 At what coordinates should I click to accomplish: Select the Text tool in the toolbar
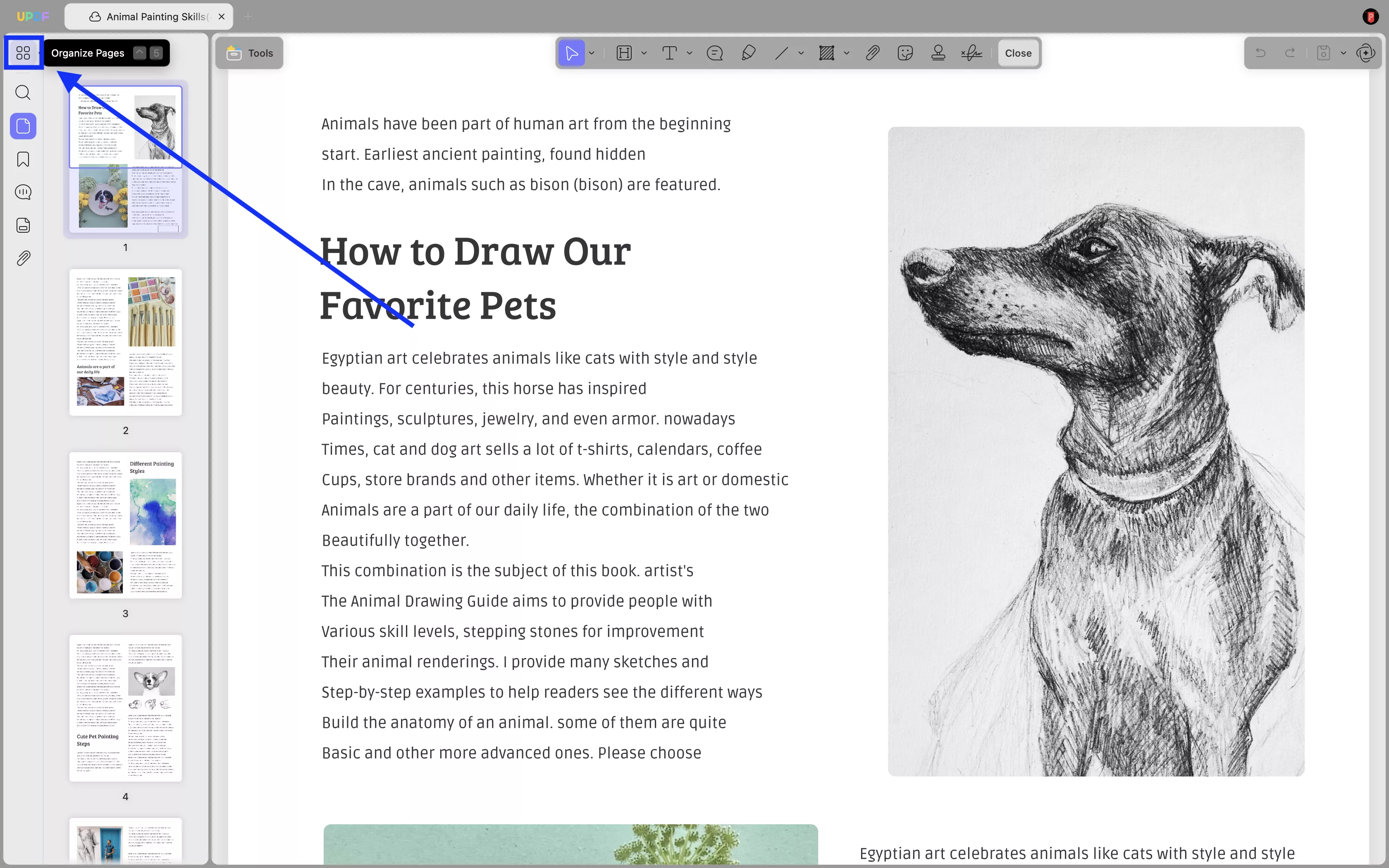tap(670, 53)
